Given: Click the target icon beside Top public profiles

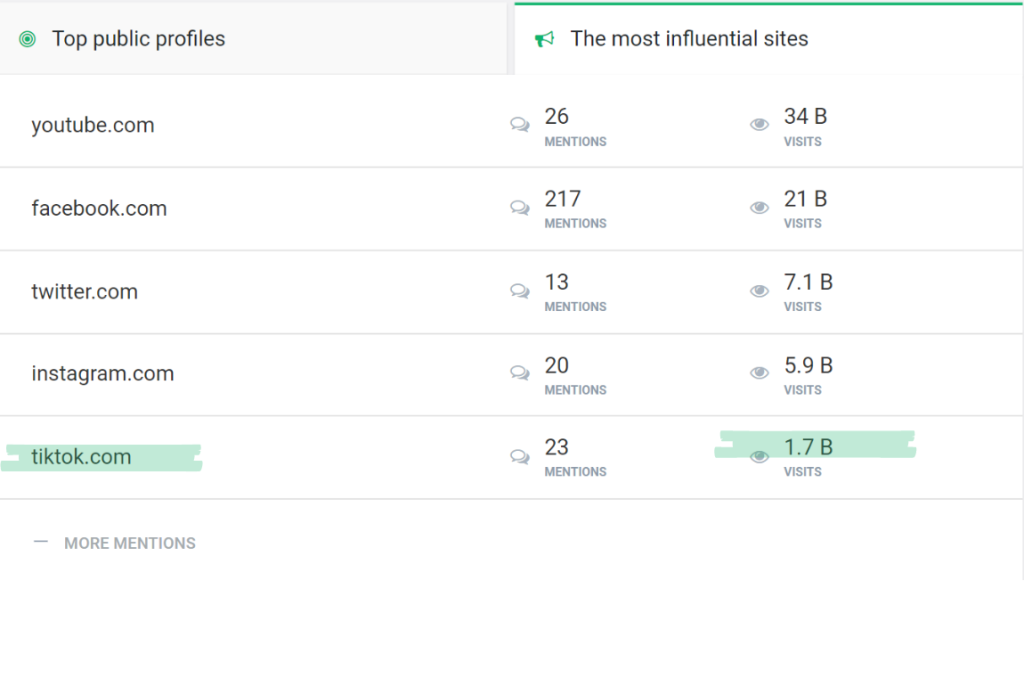Looking at the screenshot, I should [x=28, y=39].
